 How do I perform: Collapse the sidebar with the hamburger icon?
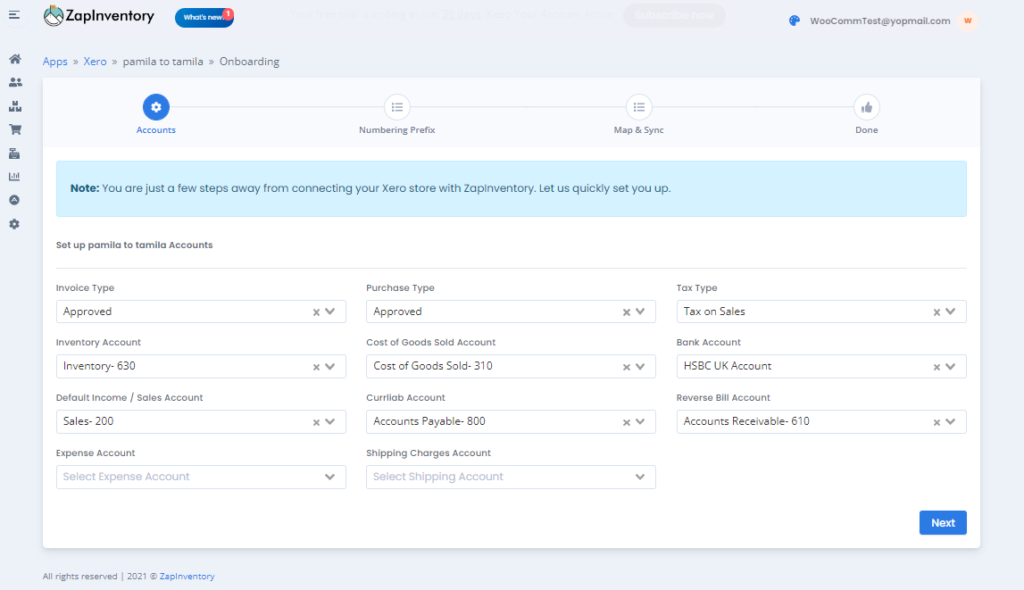tap(14, 14)
